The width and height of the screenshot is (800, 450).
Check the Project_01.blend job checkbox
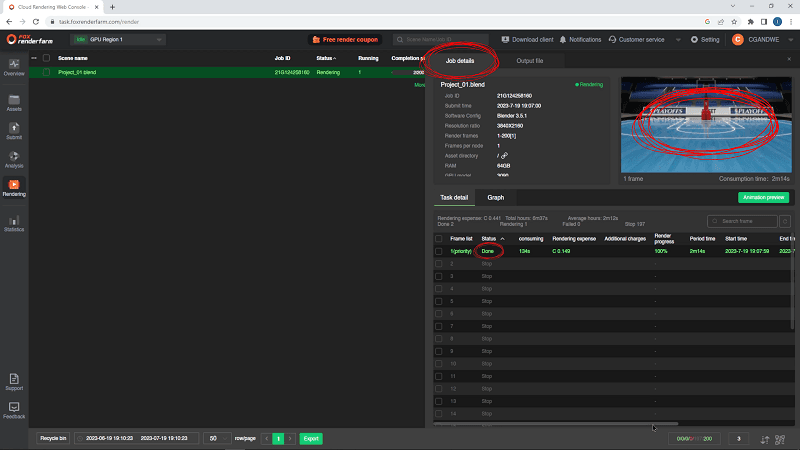tap(46, 72)
